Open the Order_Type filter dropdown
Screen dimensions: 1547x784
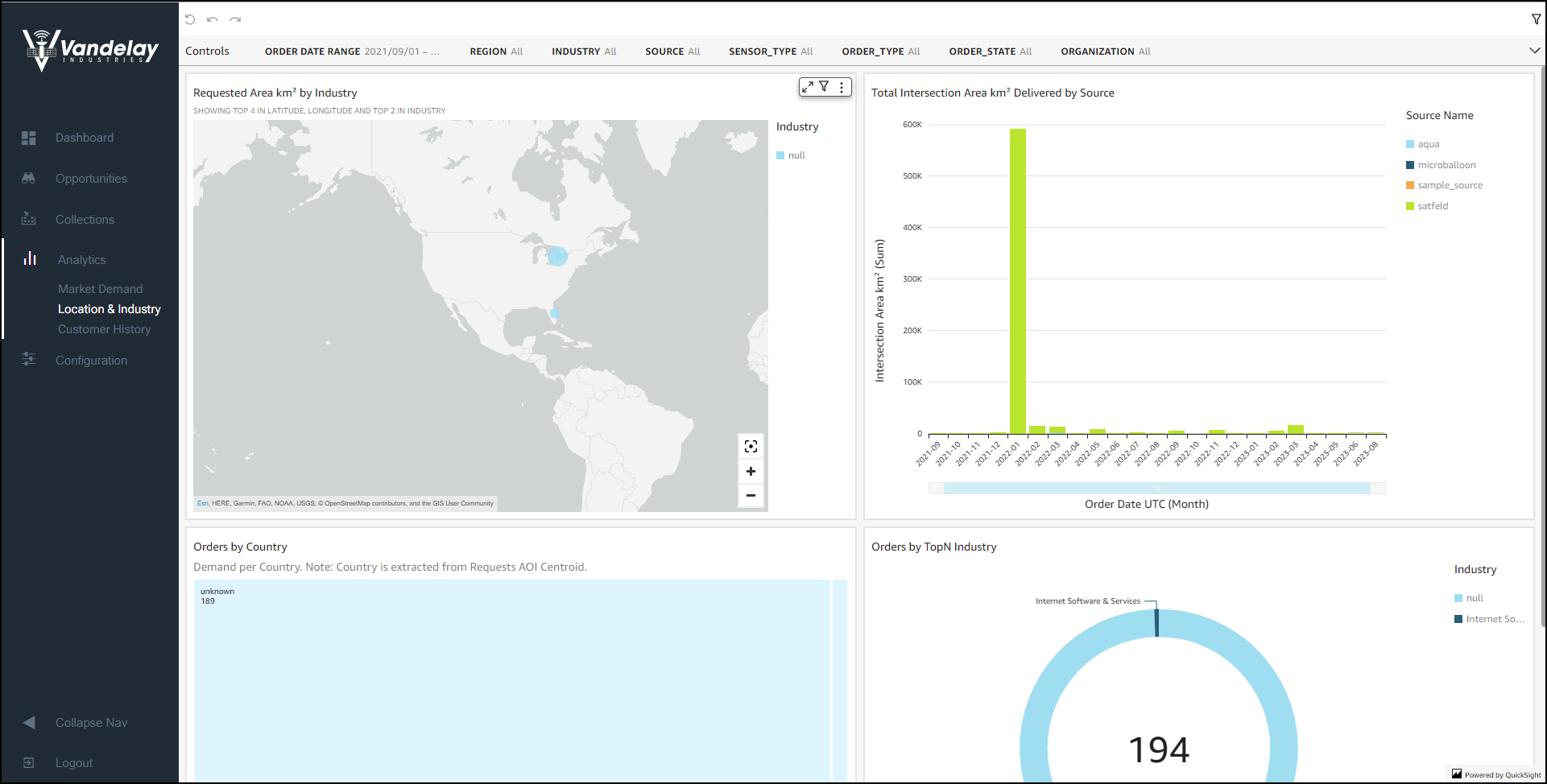881,52
